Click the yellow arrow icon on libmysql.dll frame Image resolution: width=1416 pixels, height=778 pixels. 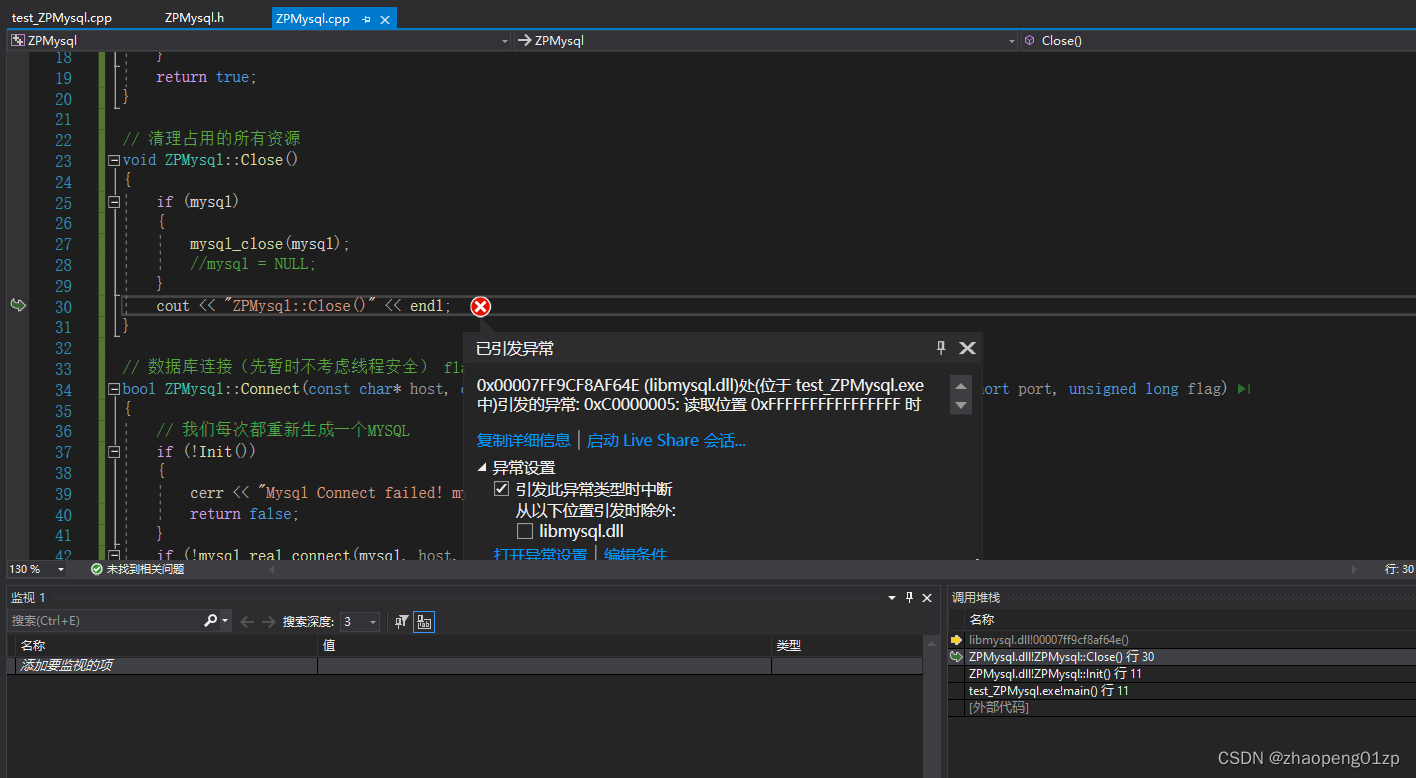pos(956,640)
